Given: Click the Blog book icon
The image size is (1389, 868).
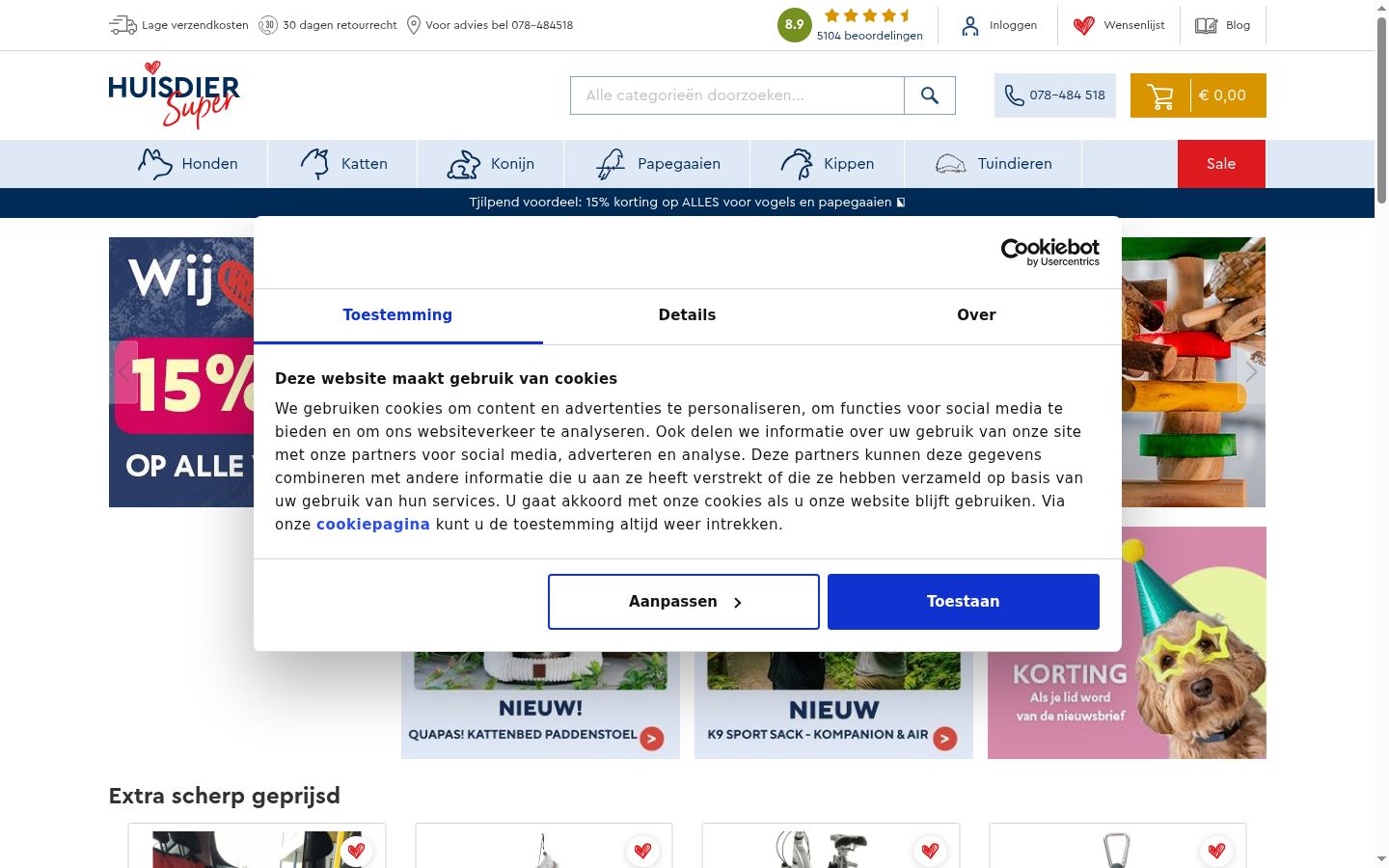Looking at the screenshot, I should coord(1206,26).
